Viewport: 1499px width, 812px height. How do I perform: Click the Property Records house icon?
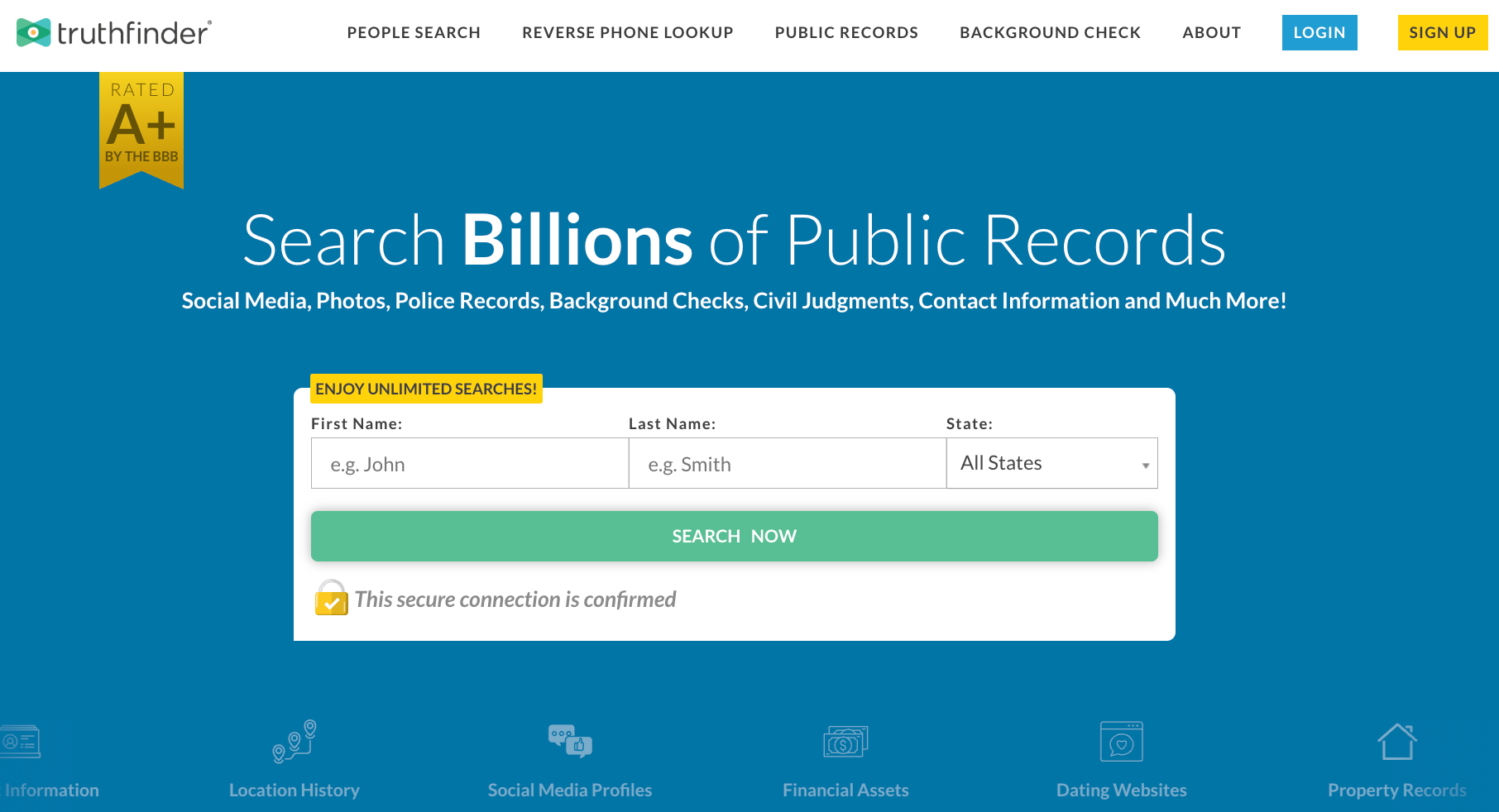tap(1397, 741)
